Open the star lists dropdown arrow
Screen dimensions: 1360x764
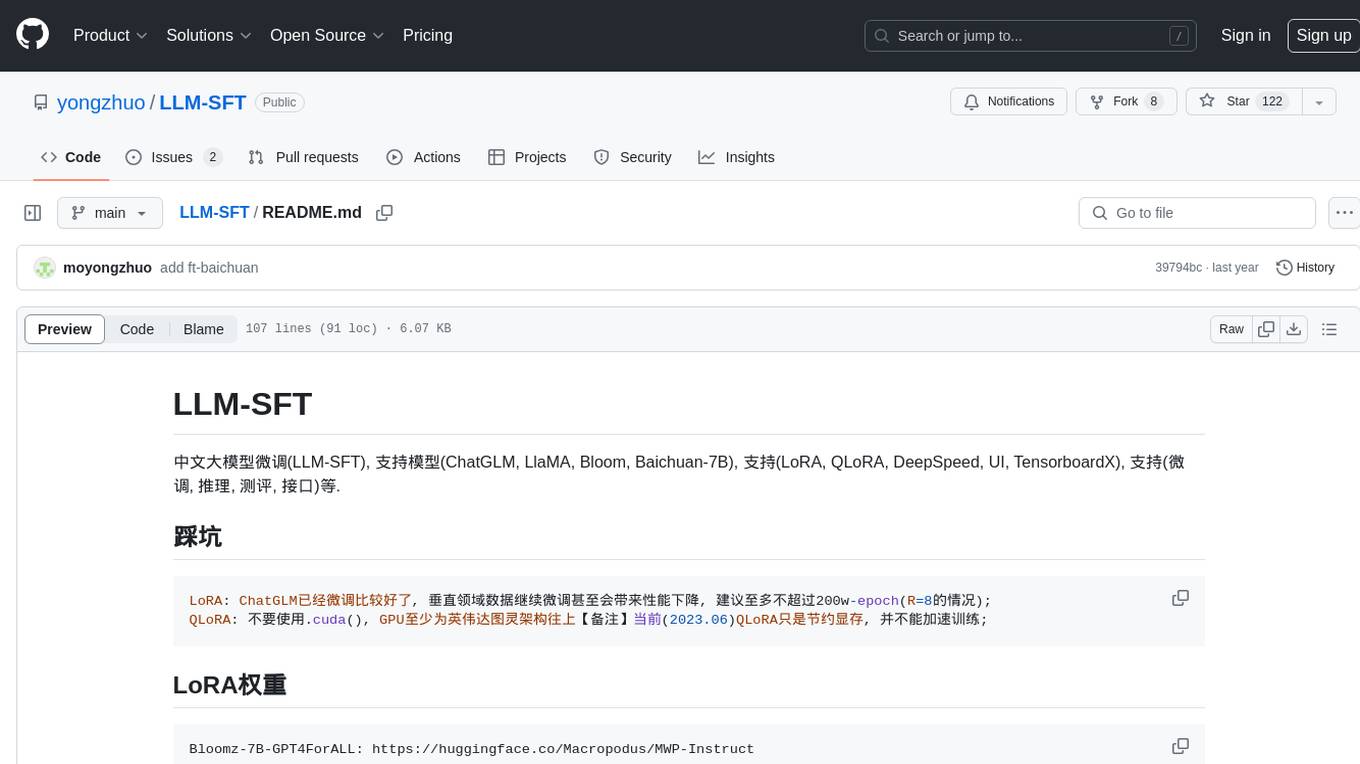click(1319, 102)
